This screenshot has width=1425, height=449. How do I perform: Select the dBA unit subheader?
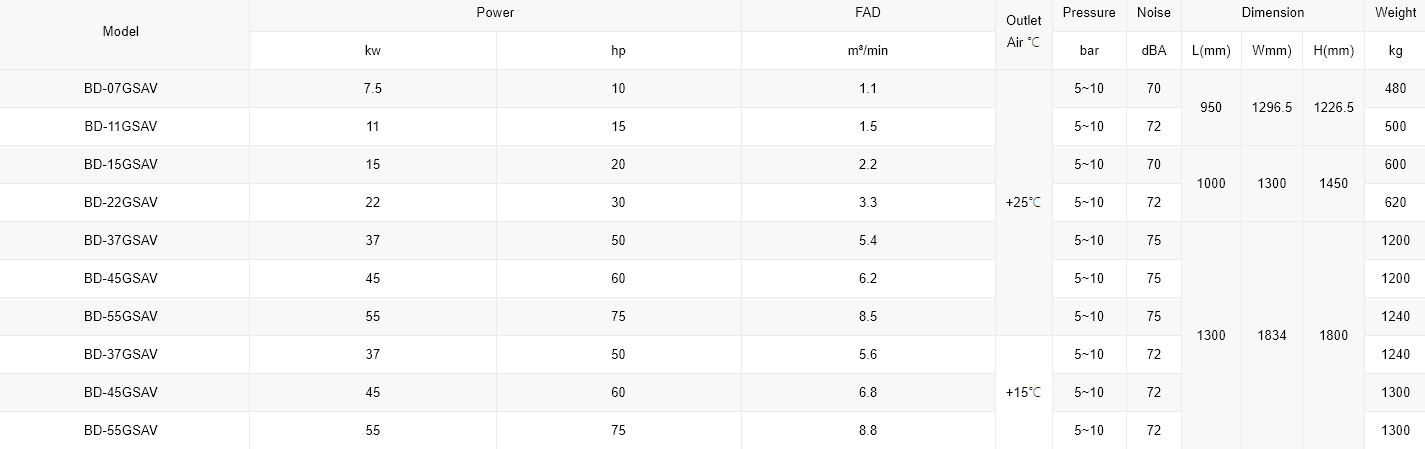[x=1154, y=50]
